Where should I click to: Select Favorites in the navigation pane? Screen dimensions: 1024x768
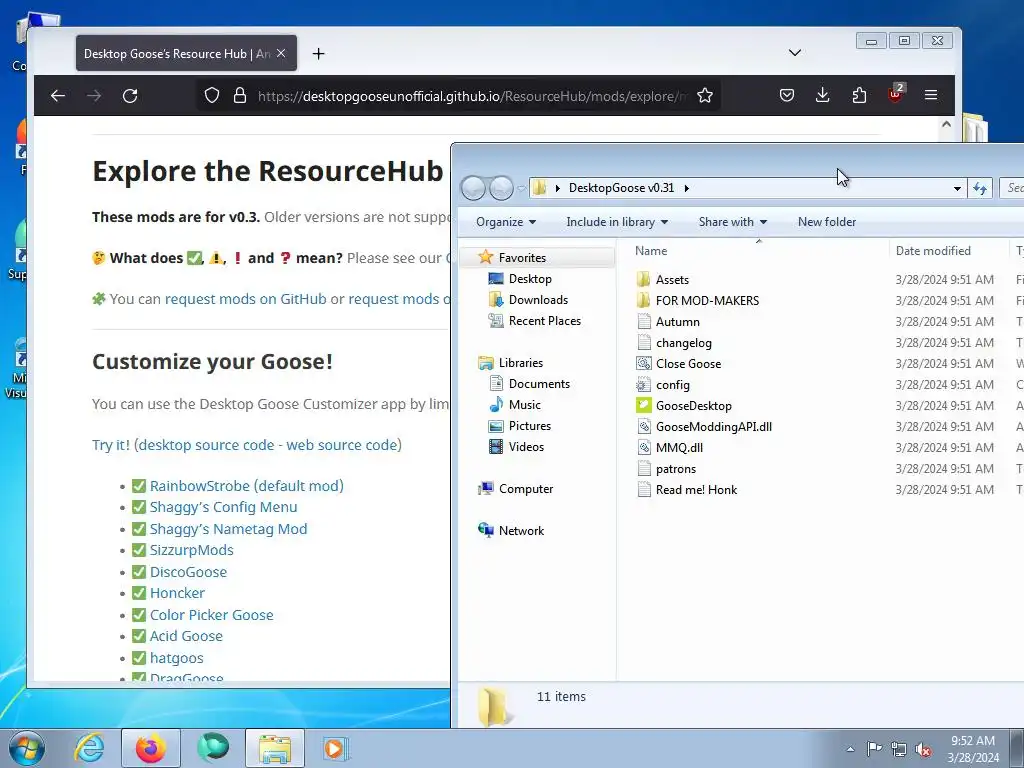(522, 258)
